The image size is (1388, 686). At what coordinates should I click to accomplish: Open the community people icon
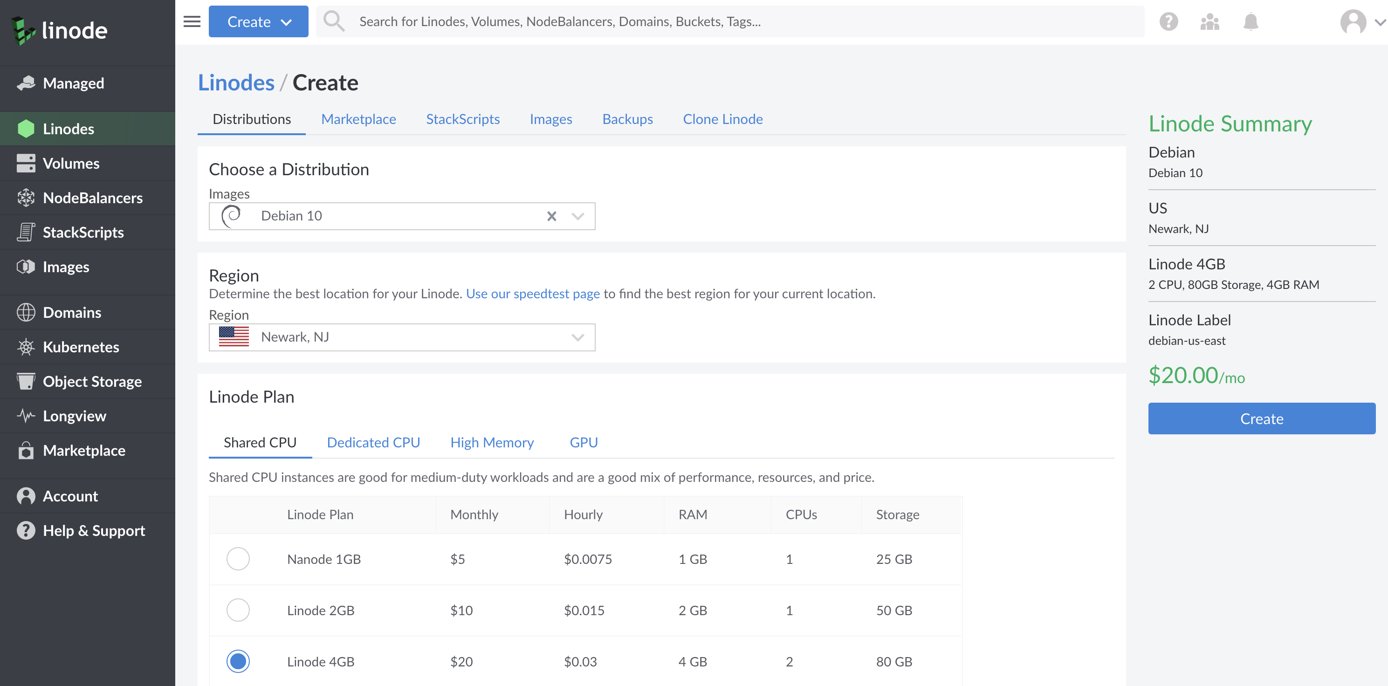tap(1209, 21)
